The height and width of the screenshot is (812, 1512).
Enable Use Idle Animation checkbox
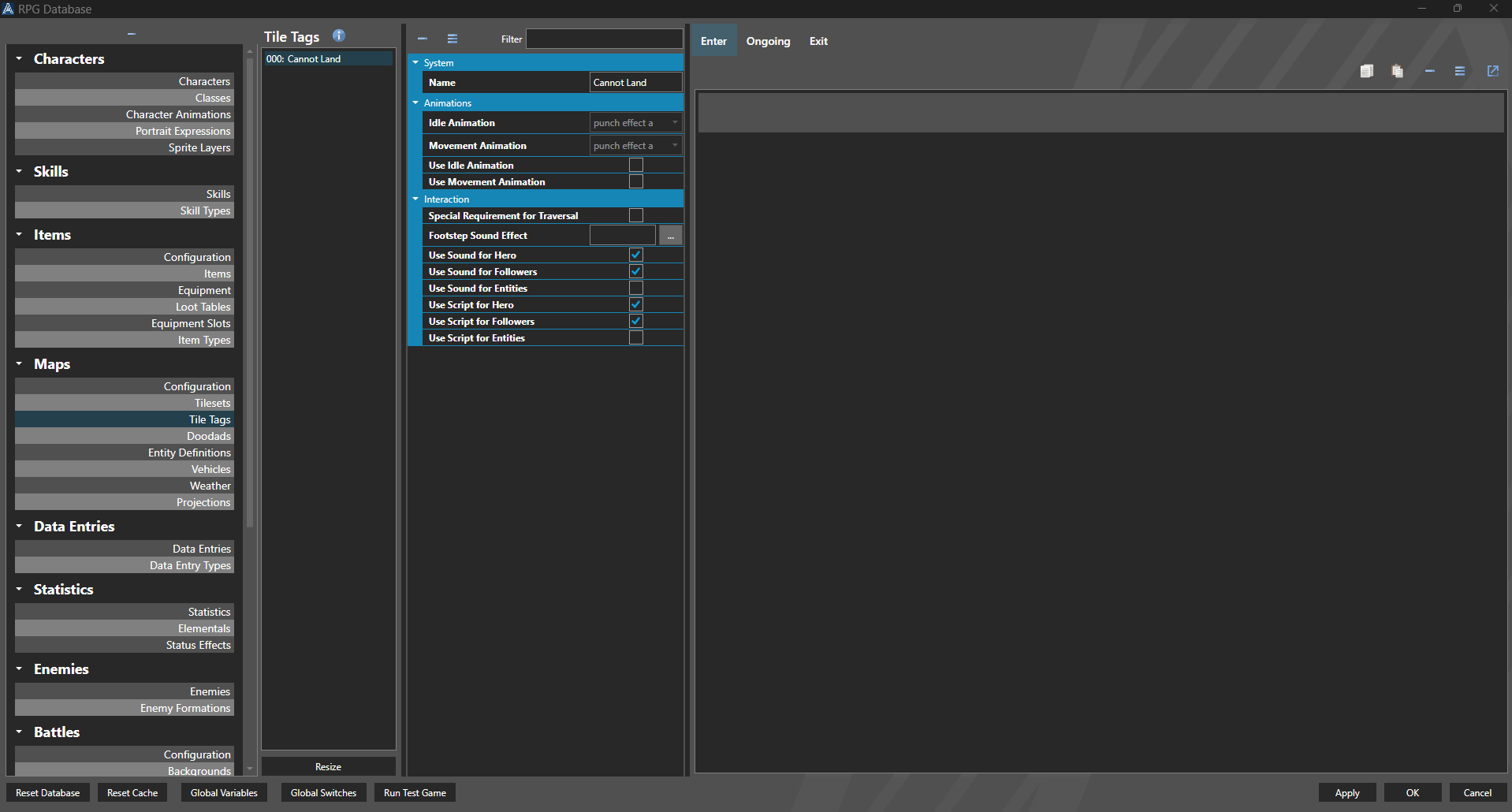636,165
